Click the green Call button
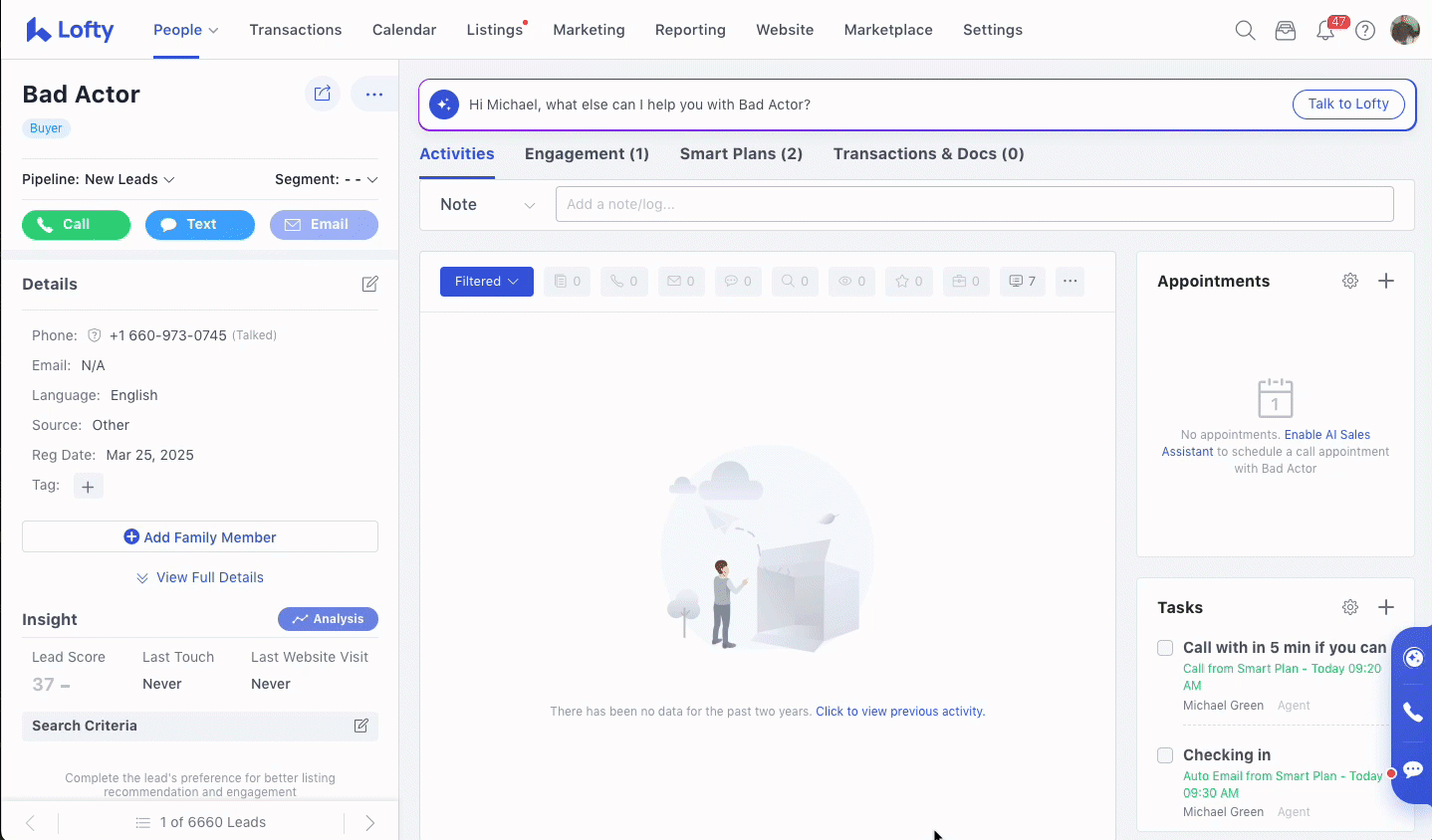Image resolution: width=1432 pixels, height=840 pixels. click(76, 225)
